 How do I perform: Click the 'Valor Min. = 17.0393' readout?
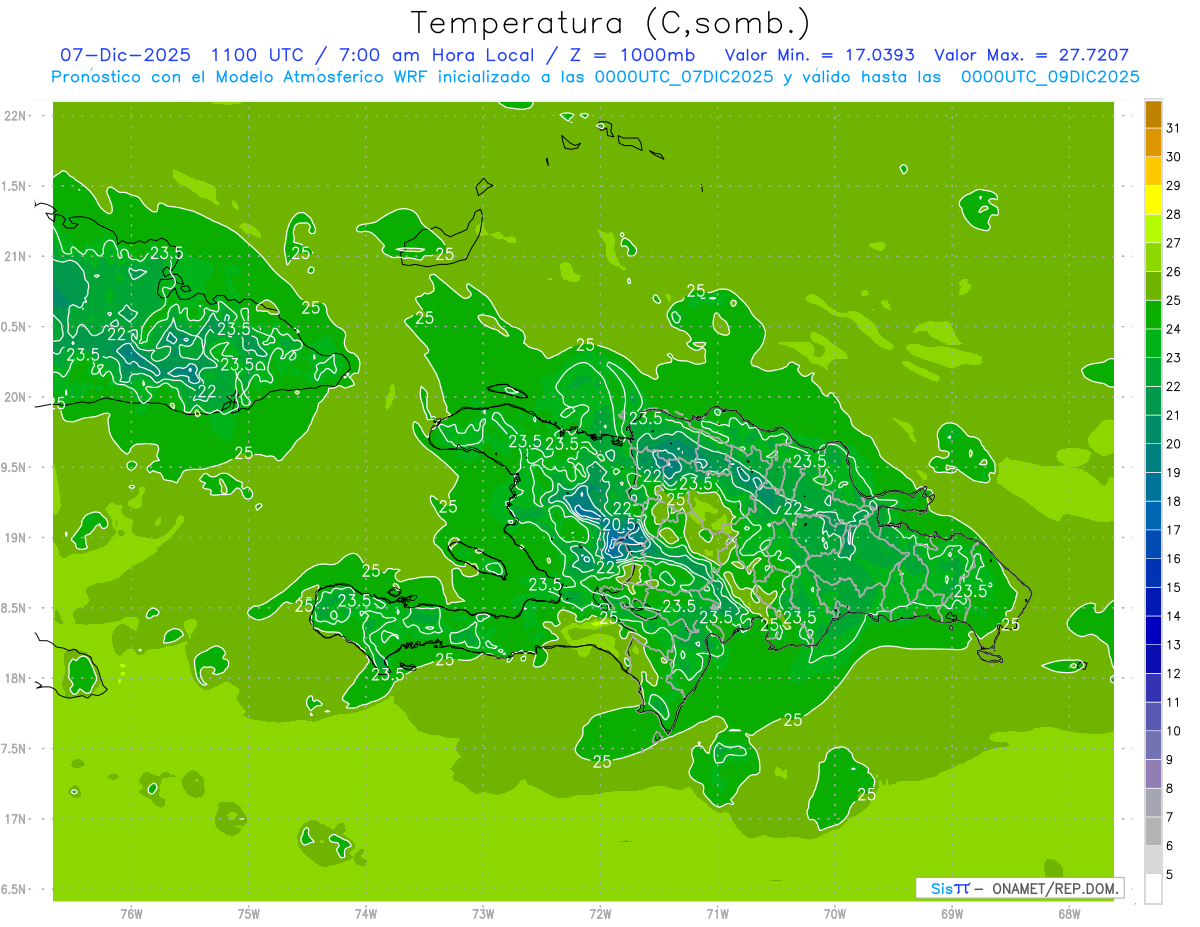pos(820,56)
